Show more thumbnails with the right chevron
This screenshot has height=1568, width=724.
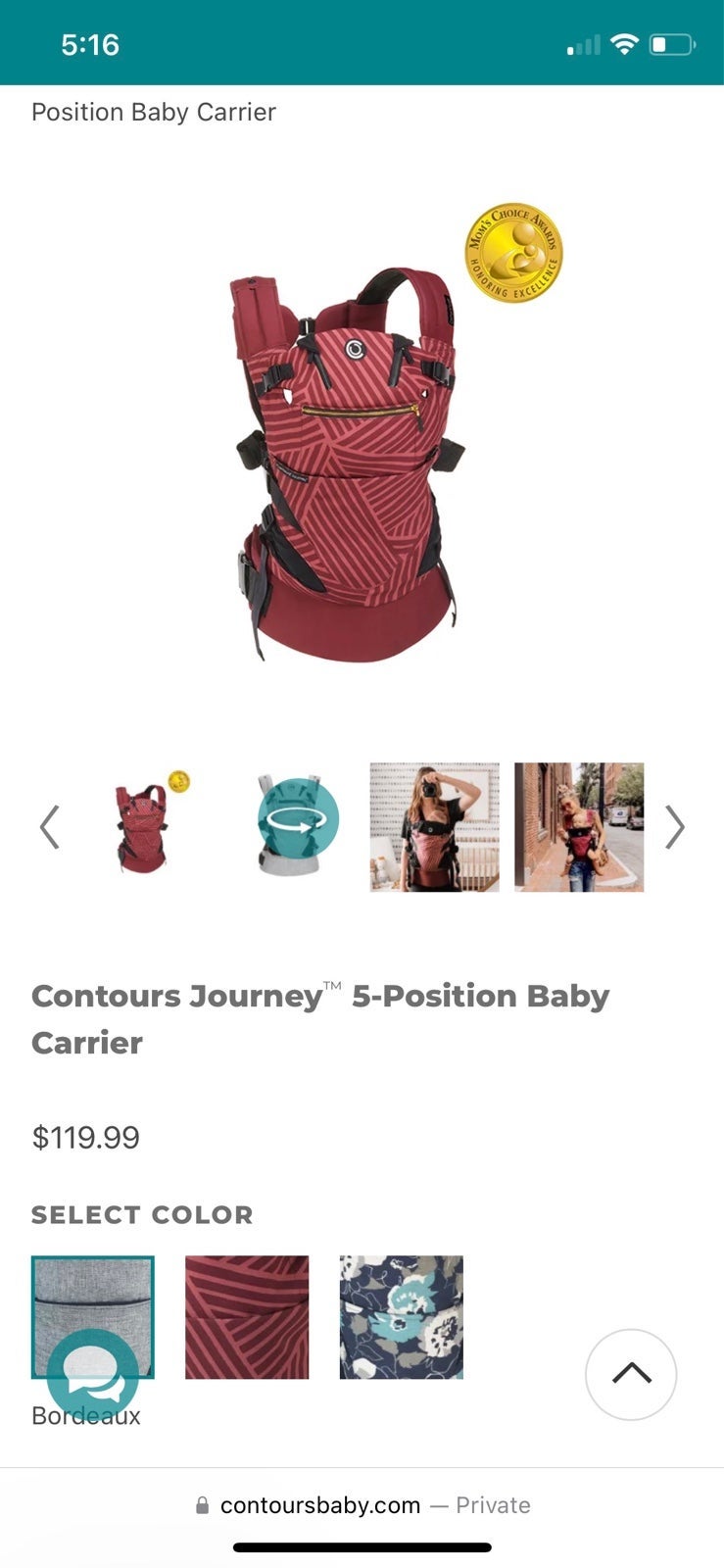click(674, 827)
